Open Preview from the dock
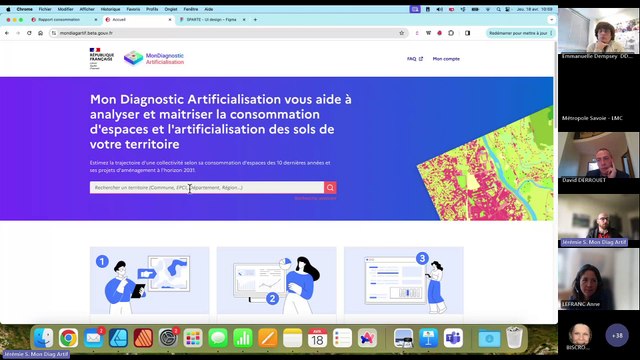The image size is (640, 360). click(x=403, y=338)
